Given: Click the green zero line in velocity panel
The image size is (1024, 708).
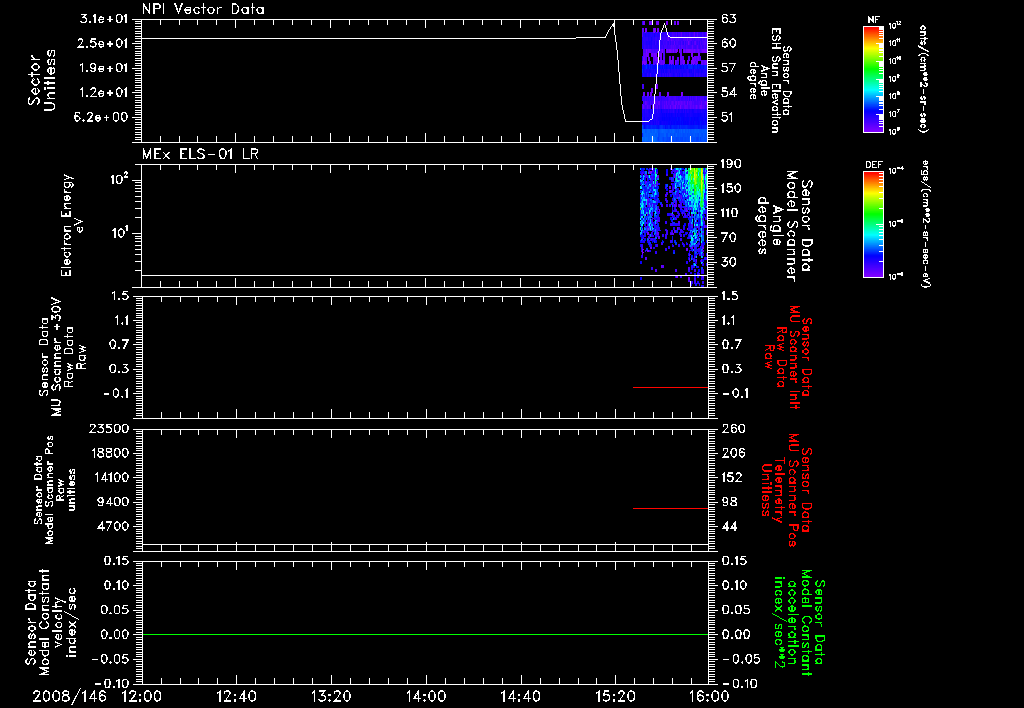Looking at the screenshot, I should 425,634.
